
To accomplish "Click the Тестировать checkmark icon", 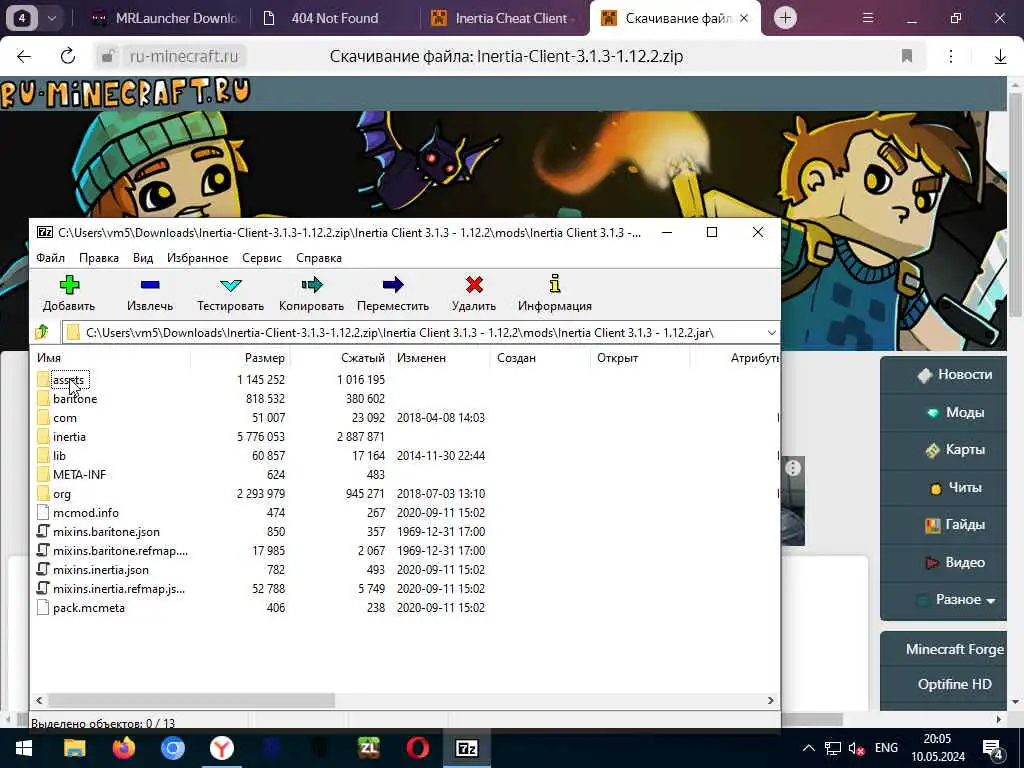I will [231, 285].
